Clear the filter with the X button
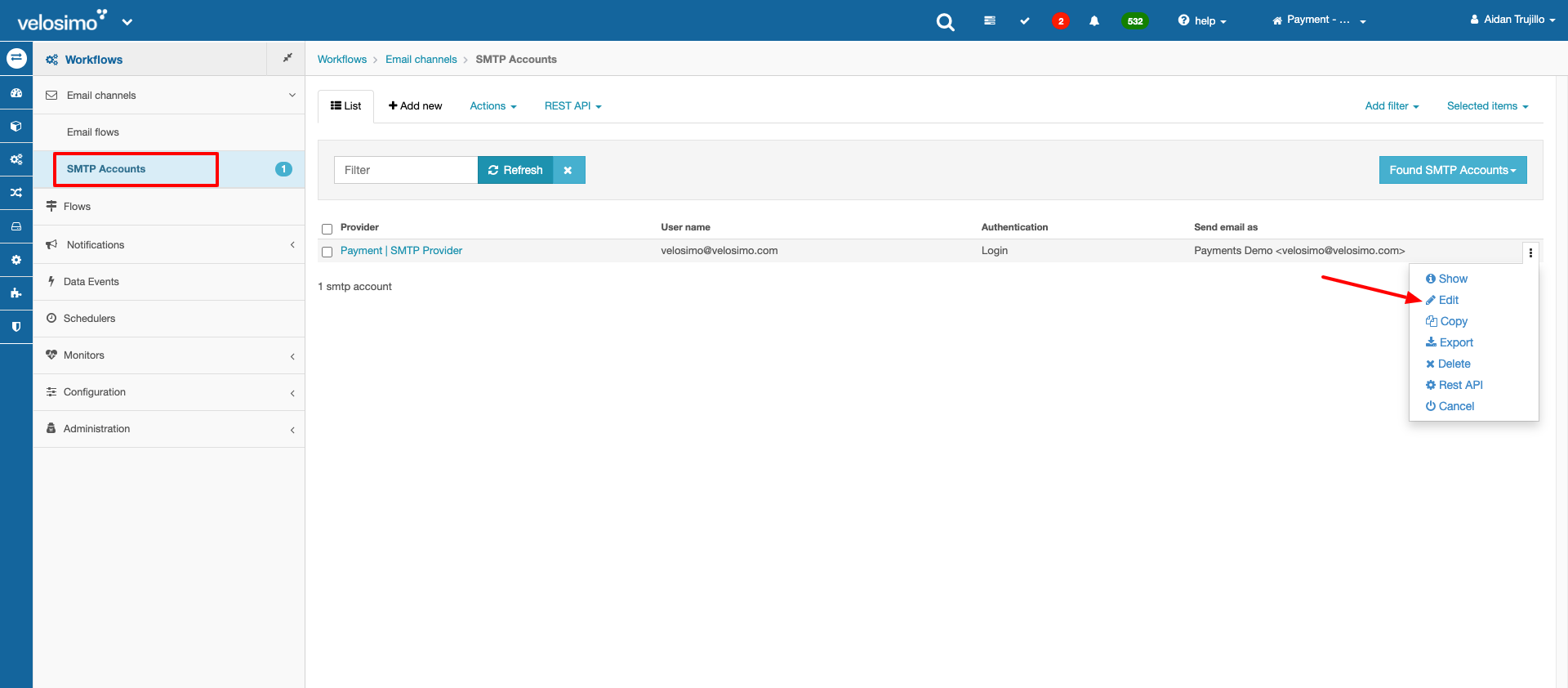This screenshot has height=688, width=1568. point(568,170)
